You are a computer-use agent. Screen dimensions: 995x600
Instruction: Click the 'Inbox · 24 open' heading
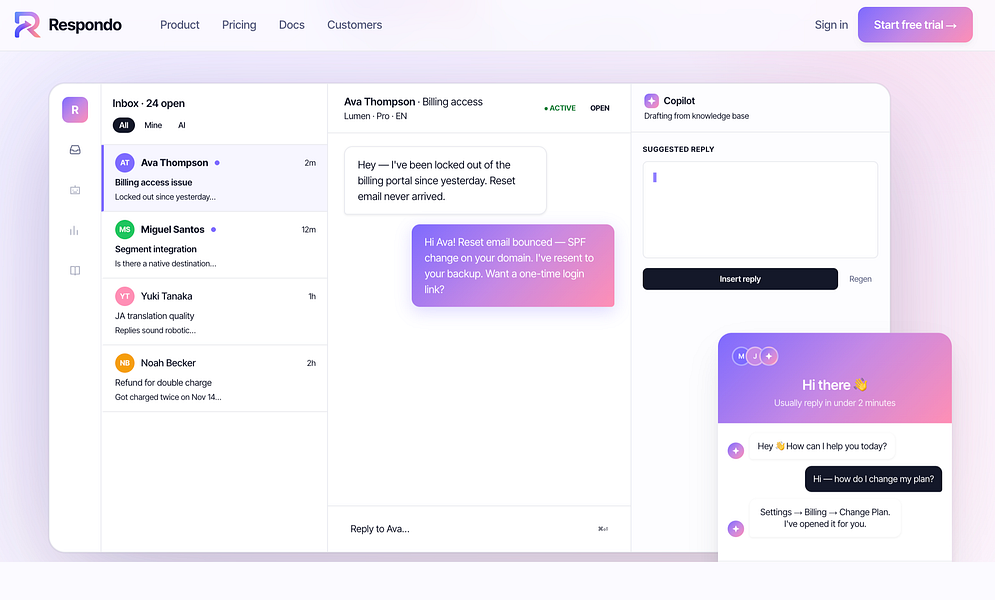(148, 103)
